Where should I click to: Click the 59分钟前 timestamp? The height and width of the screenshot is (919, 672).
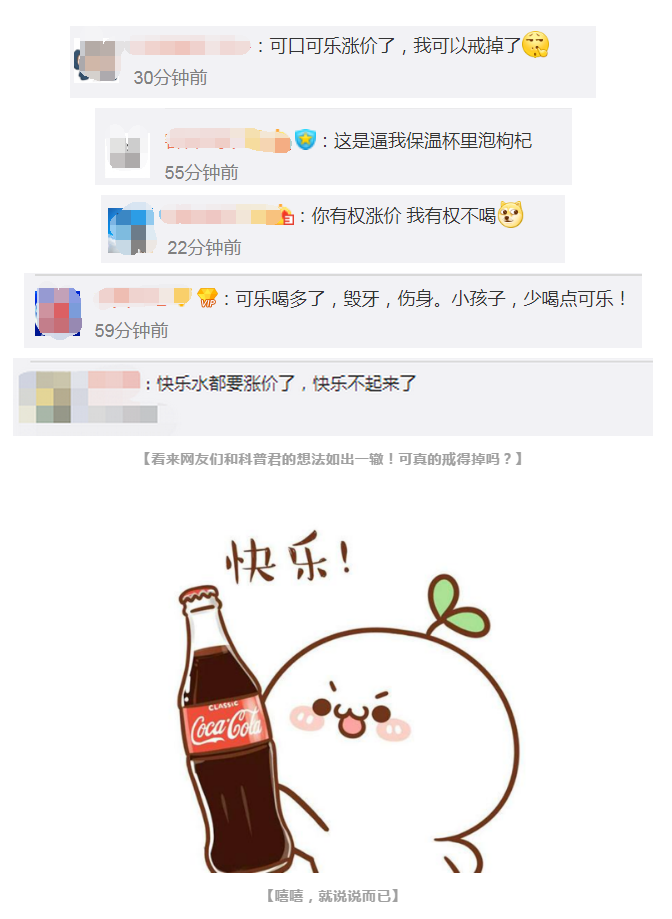[x=131, y=331]
